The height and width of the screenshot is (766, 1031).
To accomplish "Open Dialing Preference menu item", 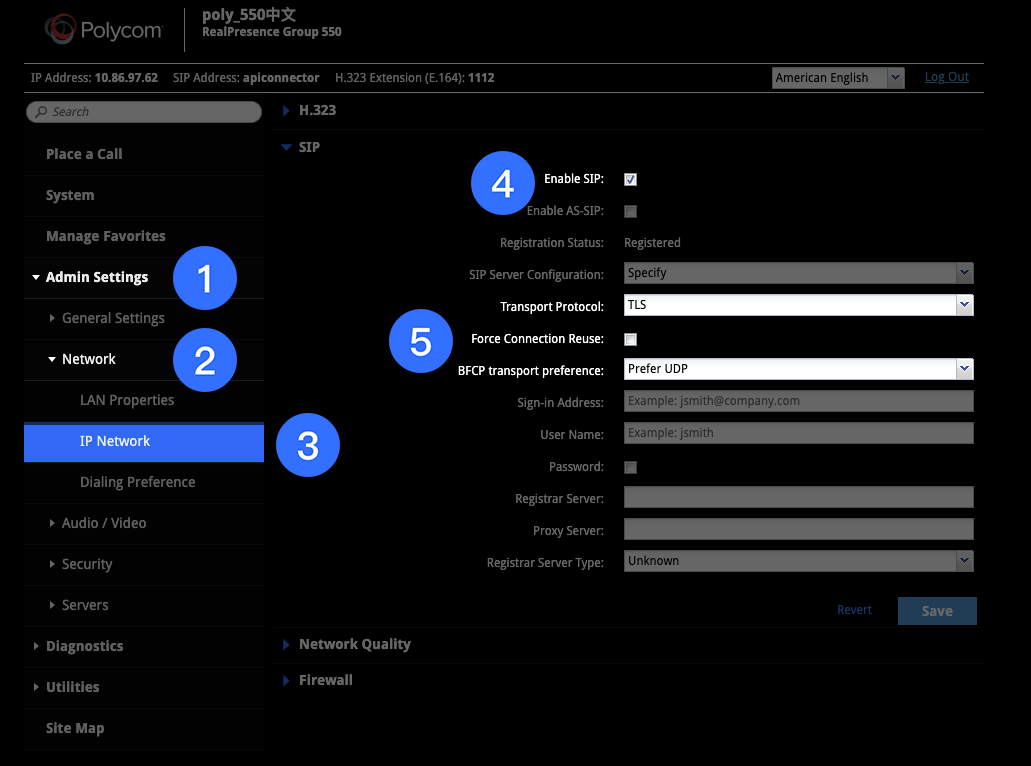I will click(137, 482).
